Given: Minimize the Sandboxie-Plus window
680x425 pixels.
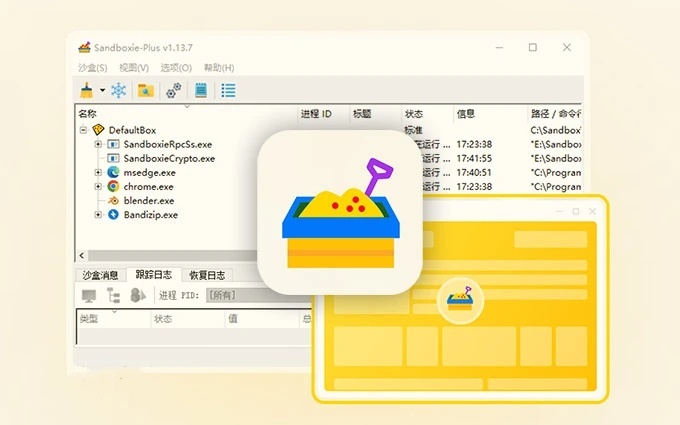Looking at the screenshot, I should [500, 47].
